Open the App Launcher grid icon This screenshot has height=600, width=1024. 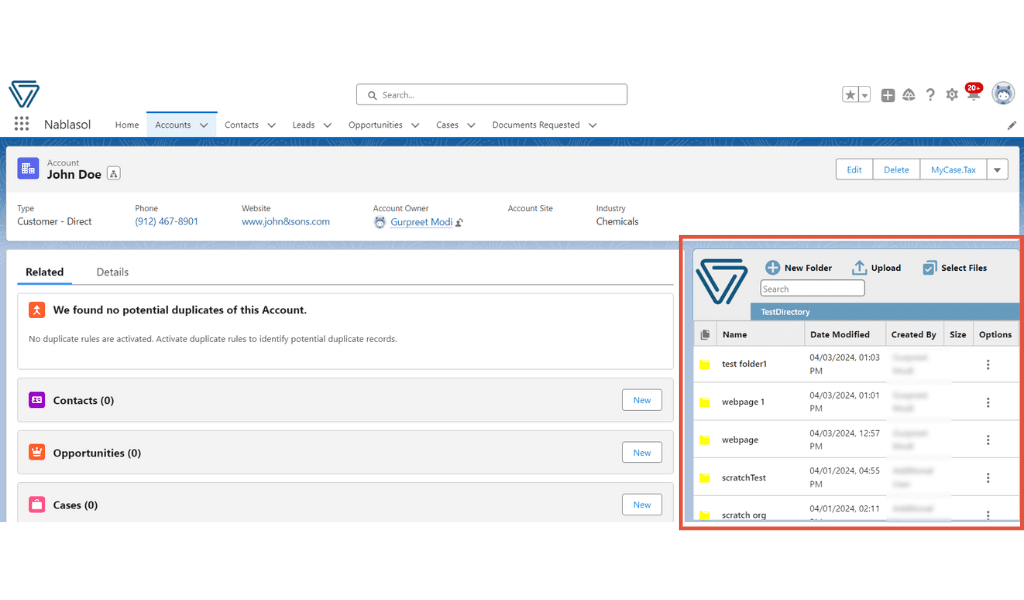[22, 123]
